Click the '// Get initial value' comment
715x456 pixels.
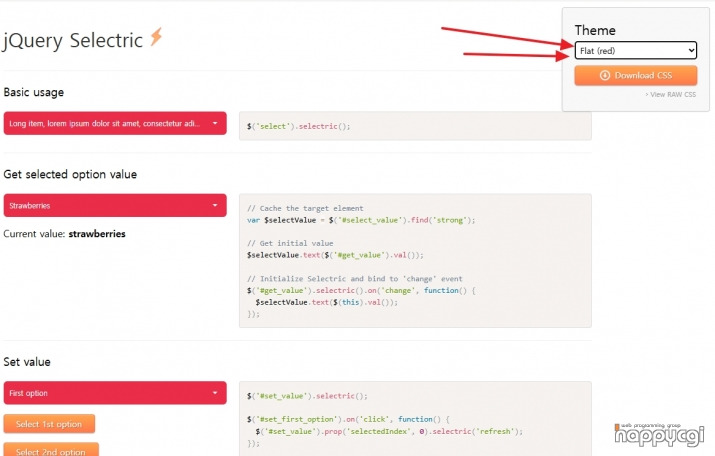tap(290, 243)
